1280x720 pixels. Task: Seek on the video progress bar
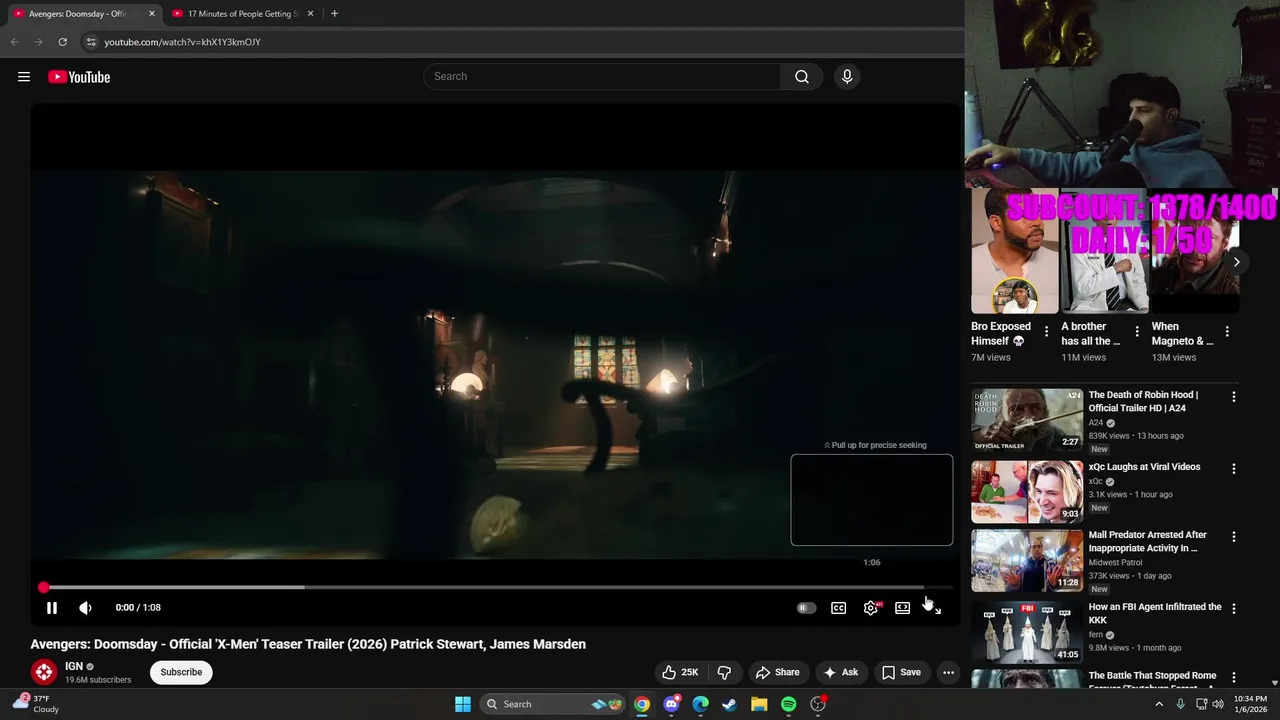tap(496, 587)
